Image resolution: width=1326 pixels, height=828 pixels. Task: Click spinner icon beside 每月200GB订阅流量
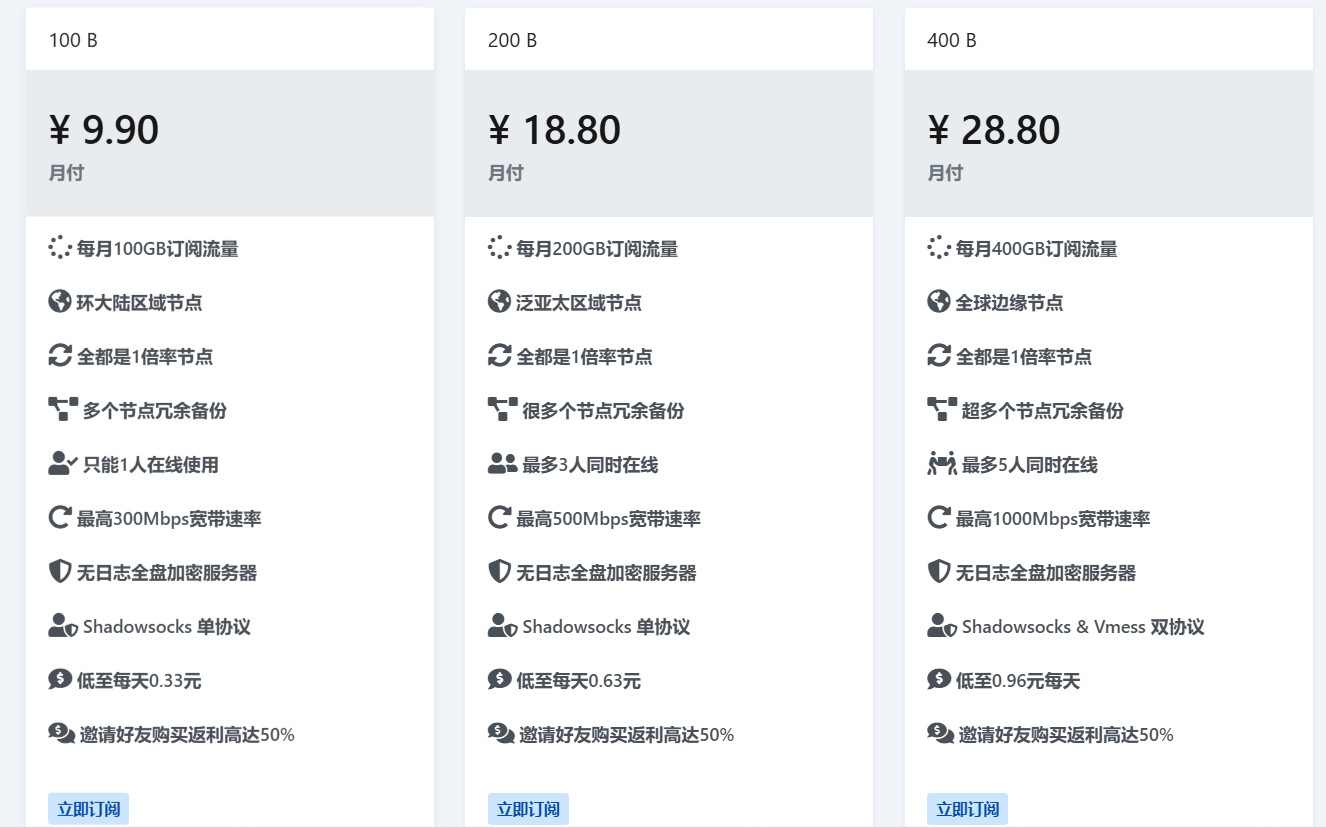point(499,248)
